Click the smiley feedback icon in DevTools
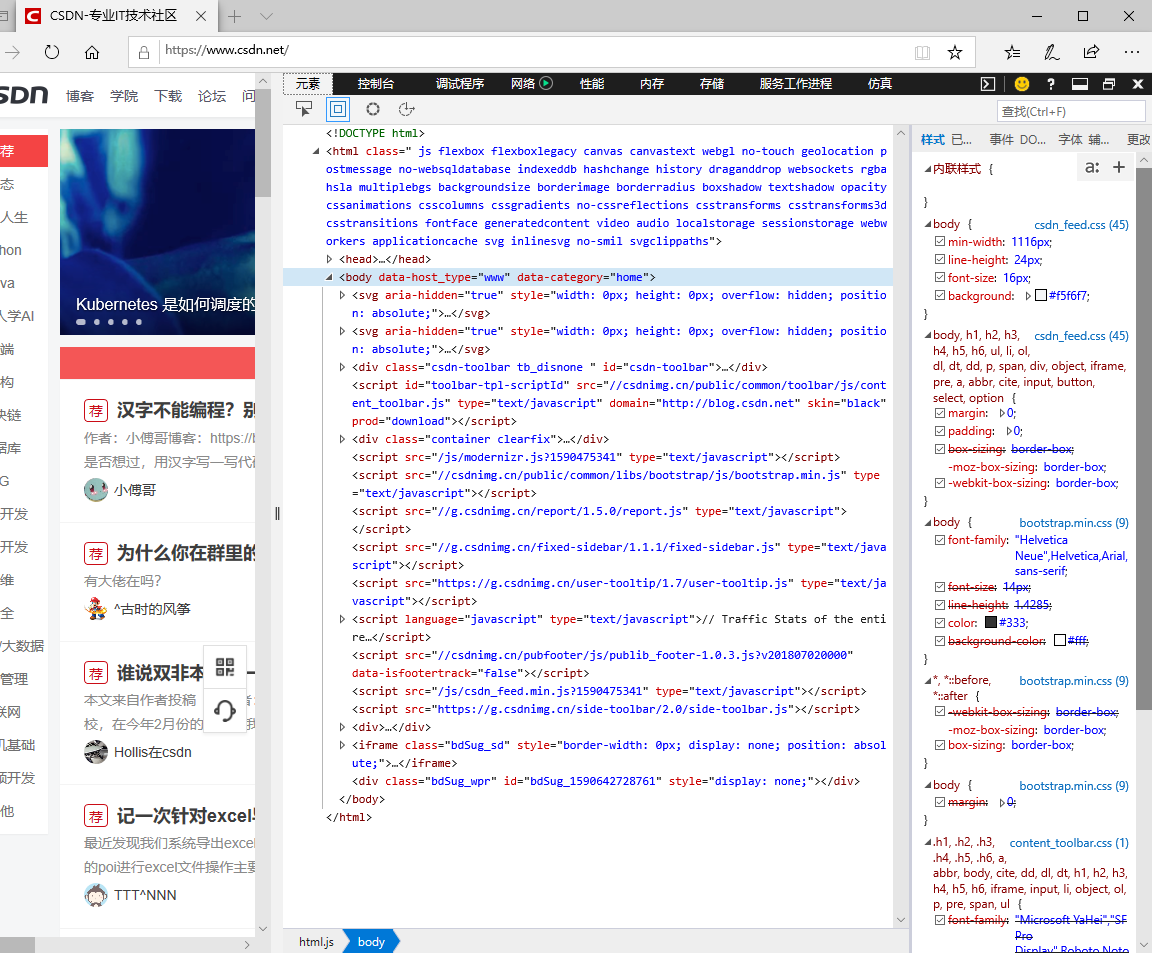 pyautogui.click(x=1021, y=84)
